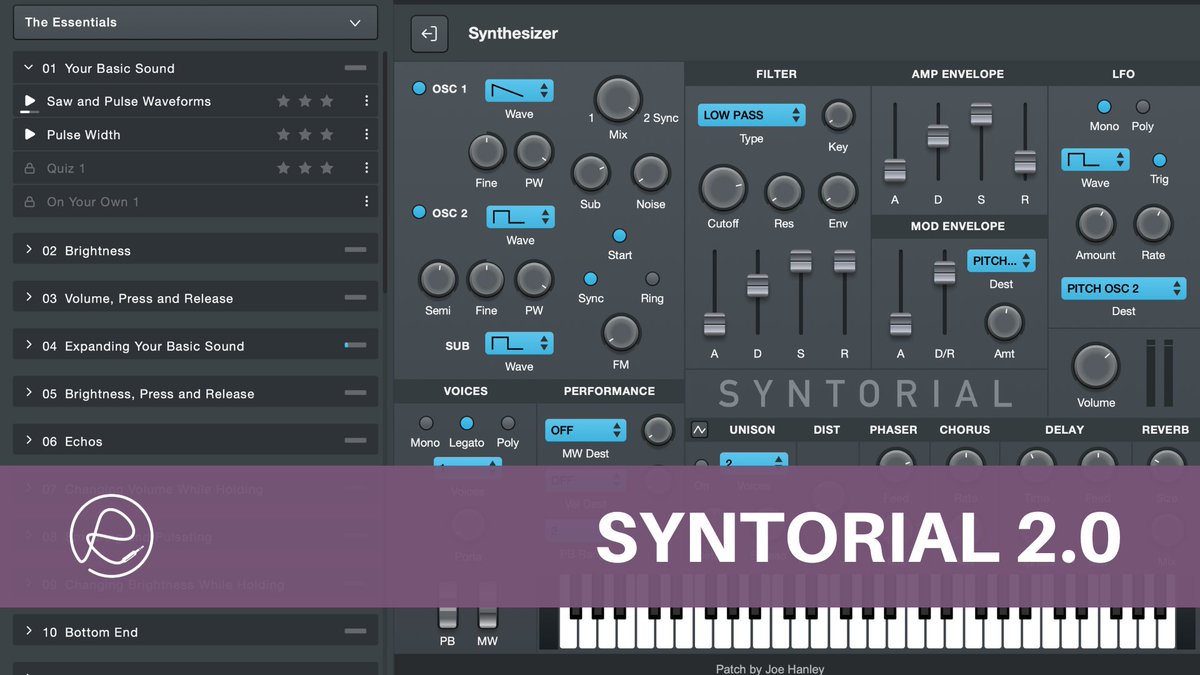Screen dimensions: 1200x675
Task: Click the oscillator Mix knob
Action: coord(618,100)
